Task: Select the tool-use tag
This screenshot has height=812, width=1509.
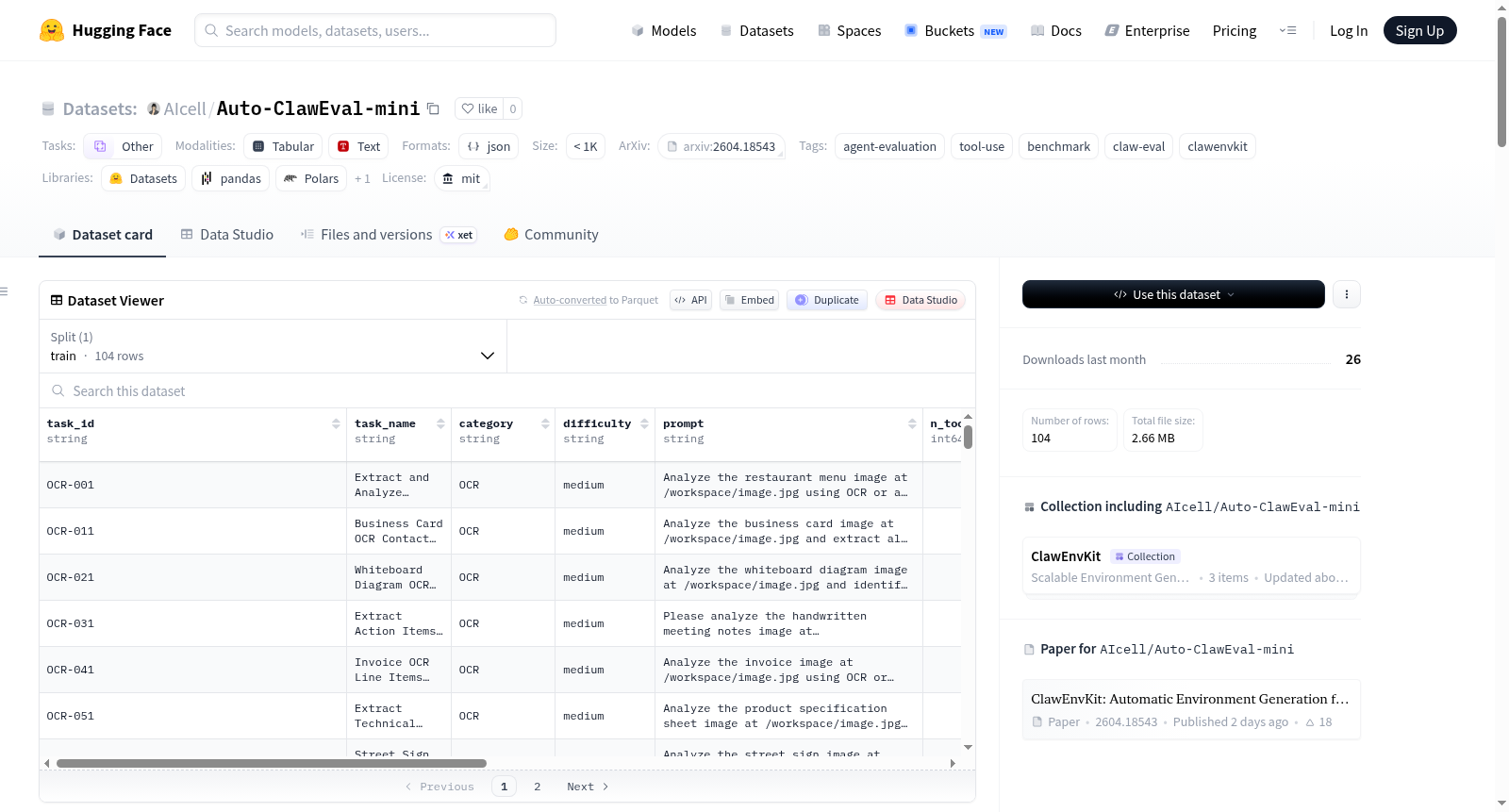Action: tap(982, 146)
